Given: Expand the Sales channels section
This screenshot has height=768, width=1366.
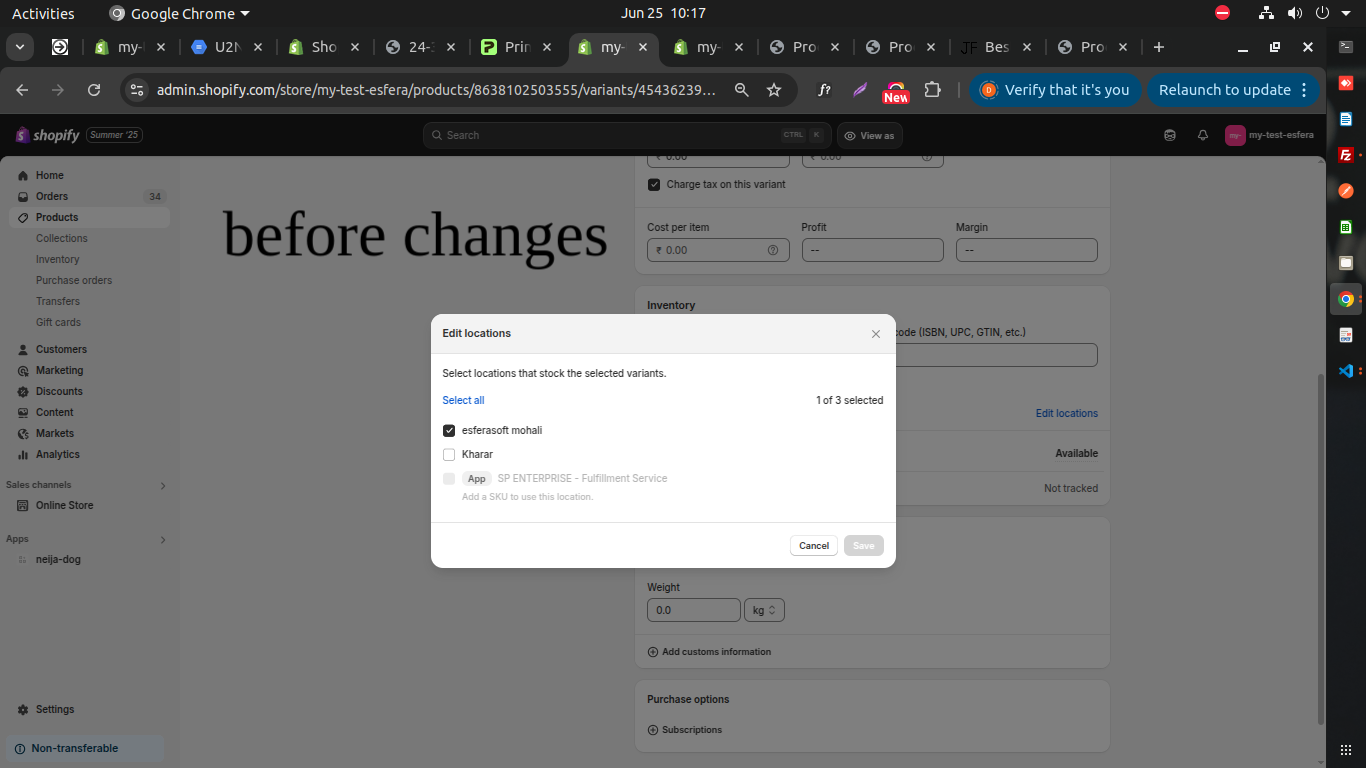Looking at the screenshot, I should [163, 486].
